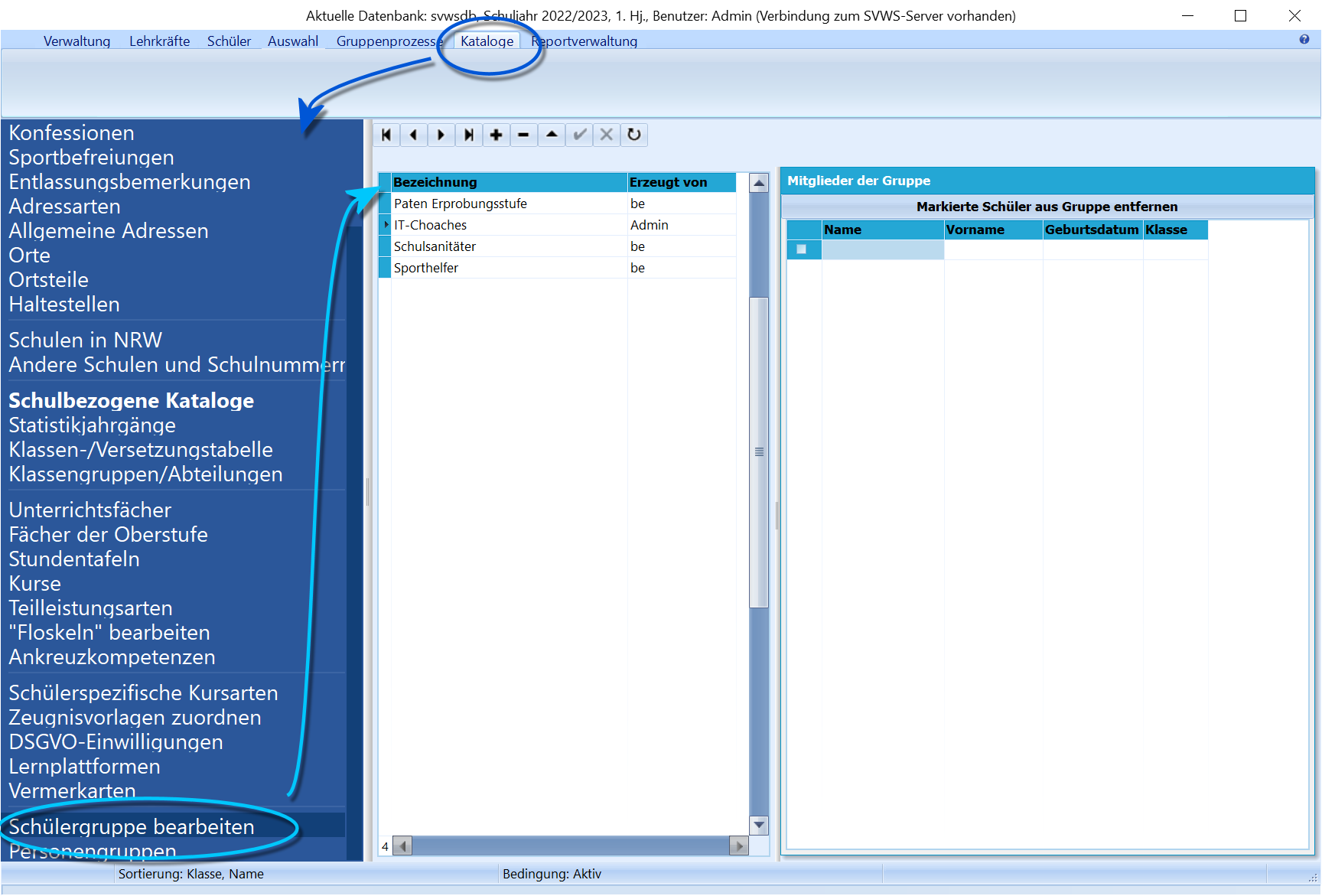1322x896 pixels.
Task: Click Vorname column header in members table
Action: click(993, 230)
